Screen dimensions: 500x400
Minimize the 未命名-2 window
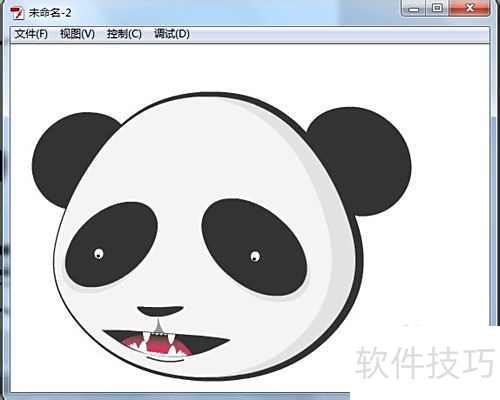[x=414, y=8]
